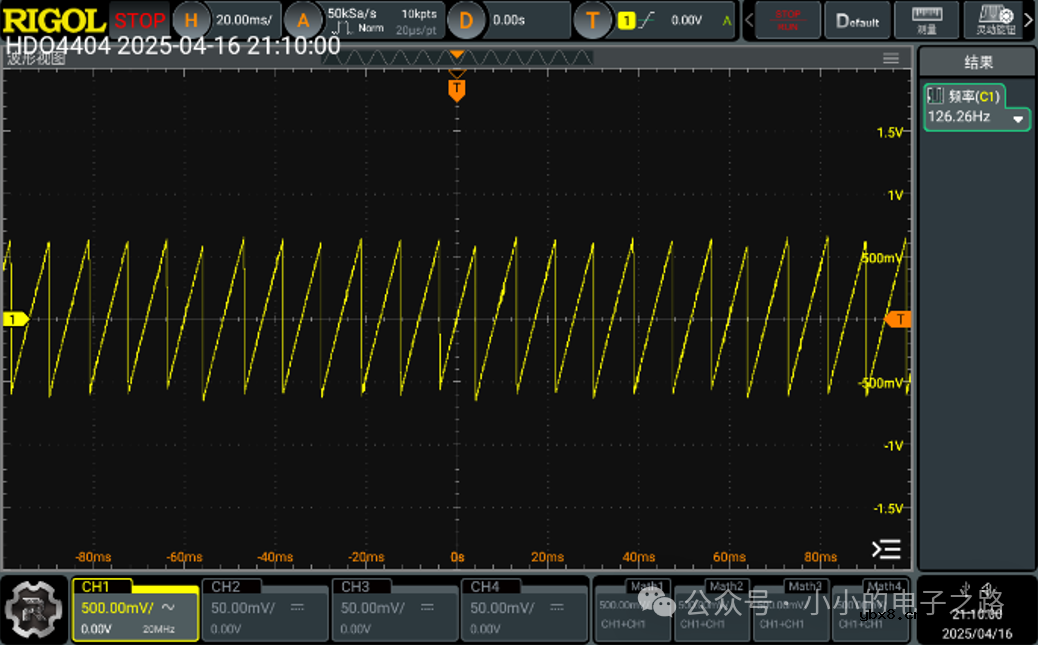This screenshot has width=1038, height=645.
Task: Open the function navigation gear icon
Action: tap(34, 608)
